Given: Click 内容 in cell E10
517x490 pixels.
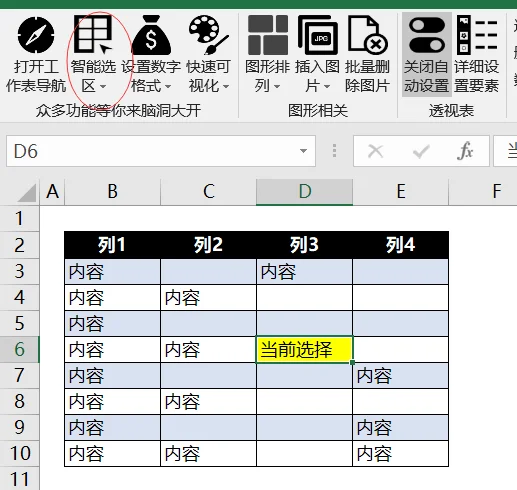Looking at the screenshot, I should coord(374,454).
